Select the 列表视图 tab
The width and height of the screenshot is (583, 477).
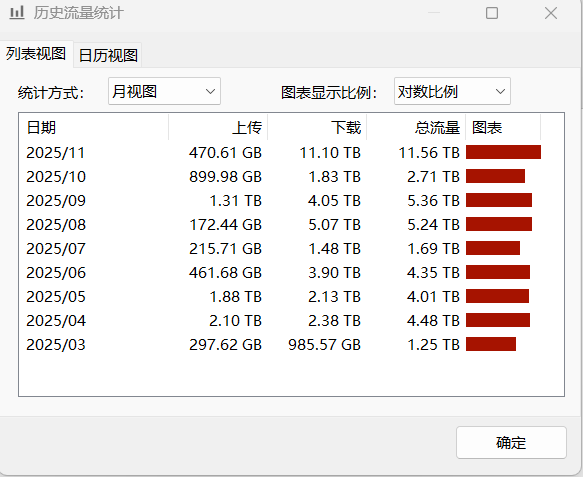tap(36, 54)
